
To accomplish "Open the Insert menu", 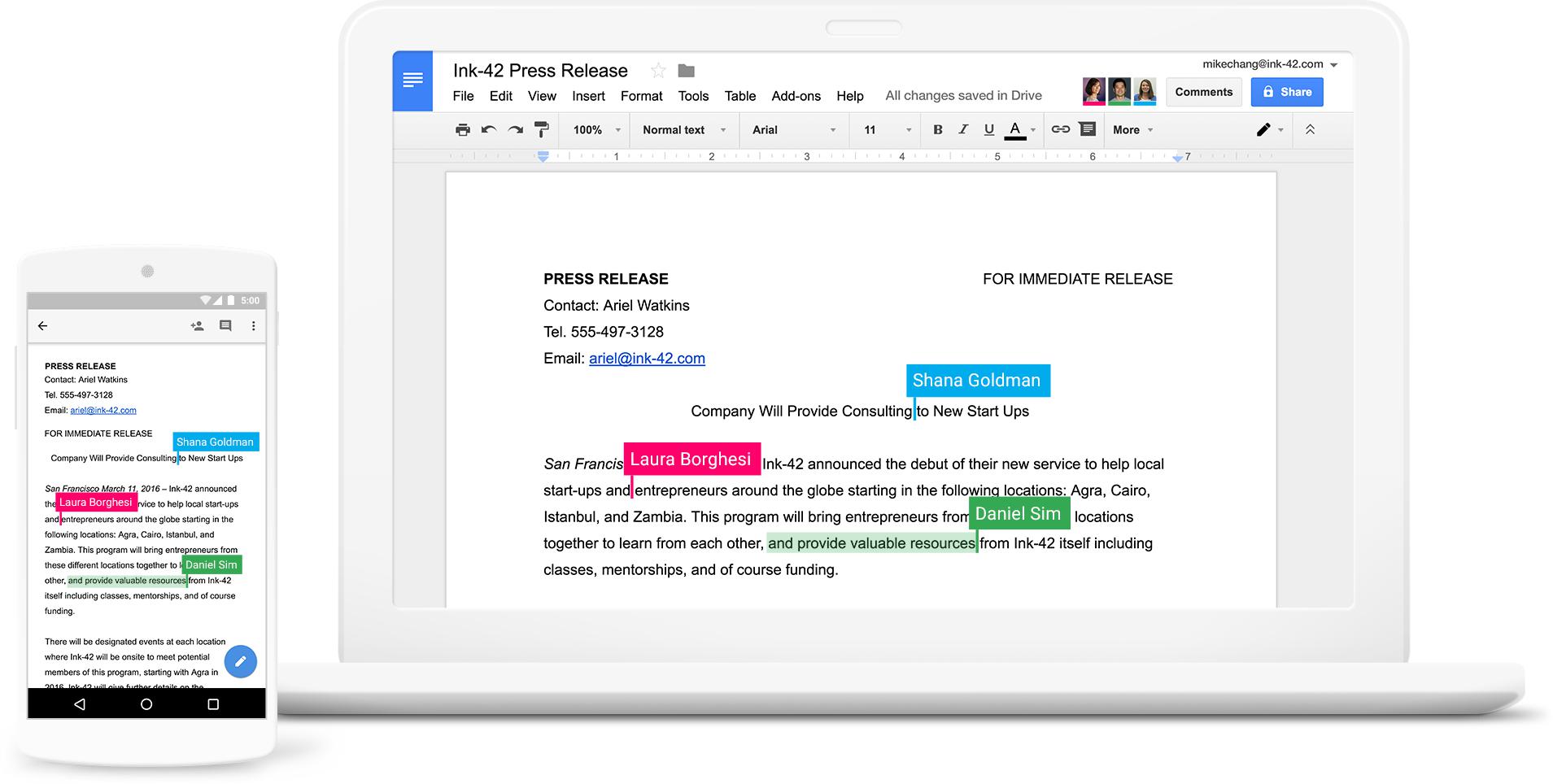I will (x=588, y=96).
